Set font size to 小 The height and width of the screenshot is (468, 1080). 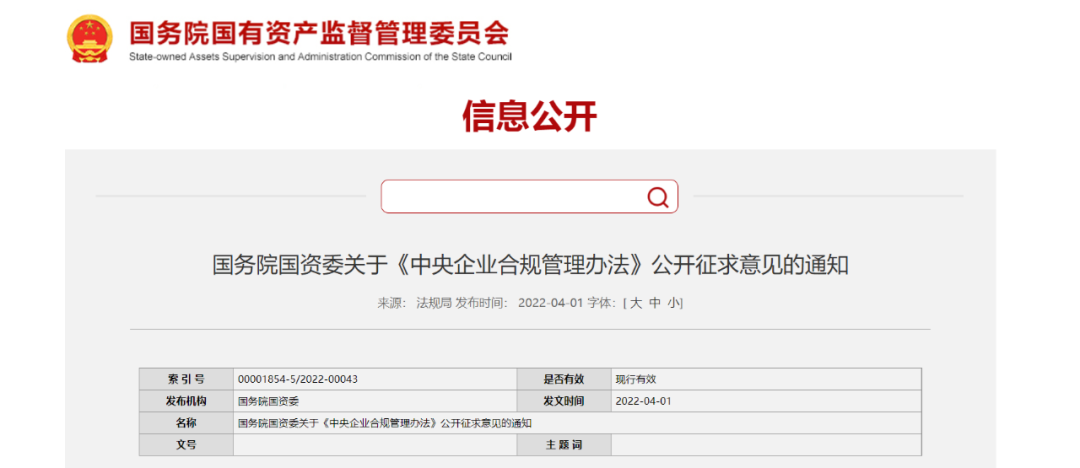(x=674, y=303)
